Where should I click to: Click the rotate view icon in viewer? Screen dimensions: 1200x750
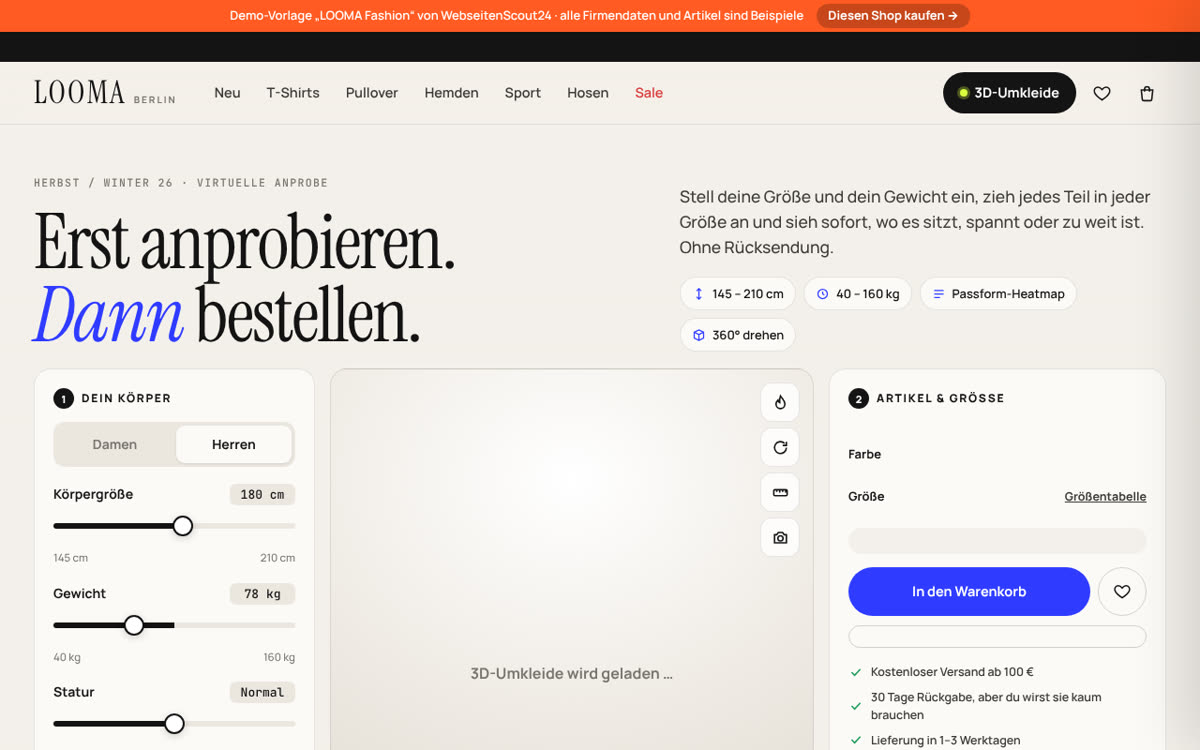tap(780, 447)
